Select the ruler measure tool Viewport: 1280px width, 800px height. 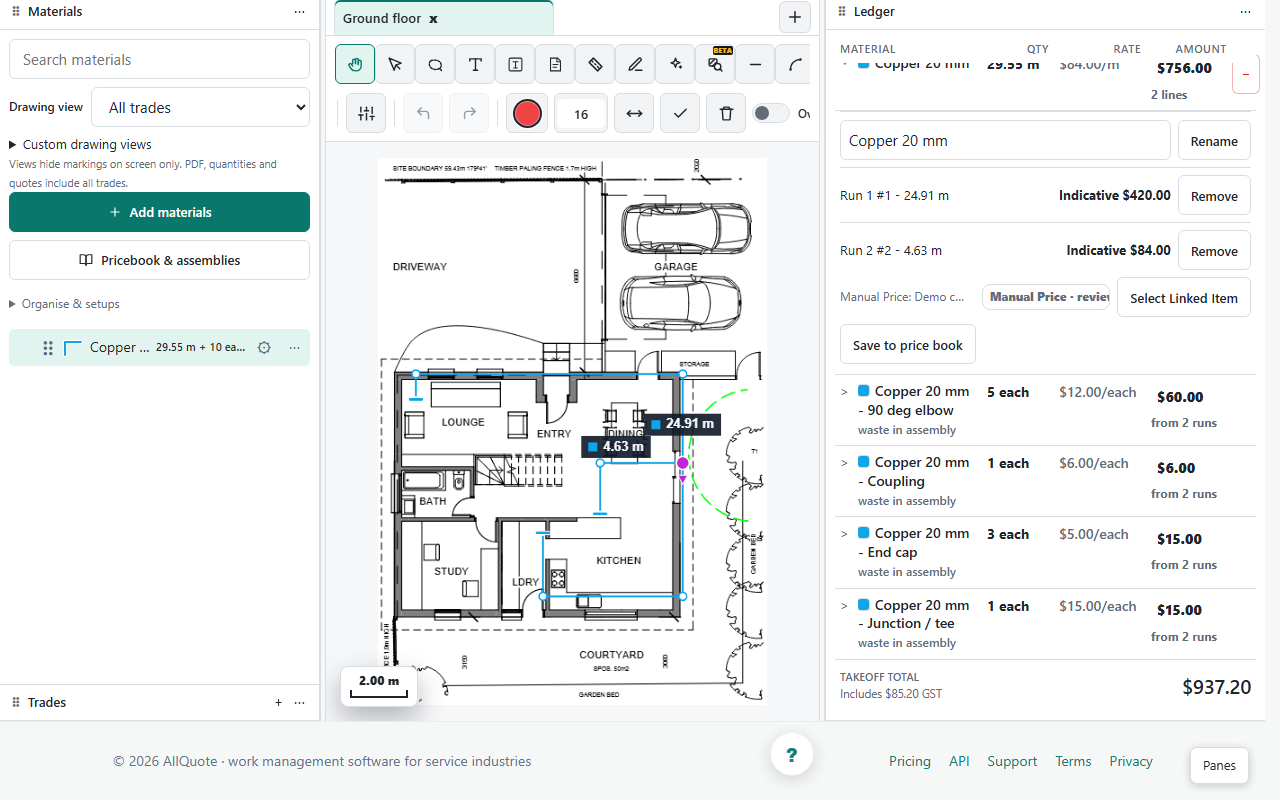pyautogui.click(x=595, y=64)
